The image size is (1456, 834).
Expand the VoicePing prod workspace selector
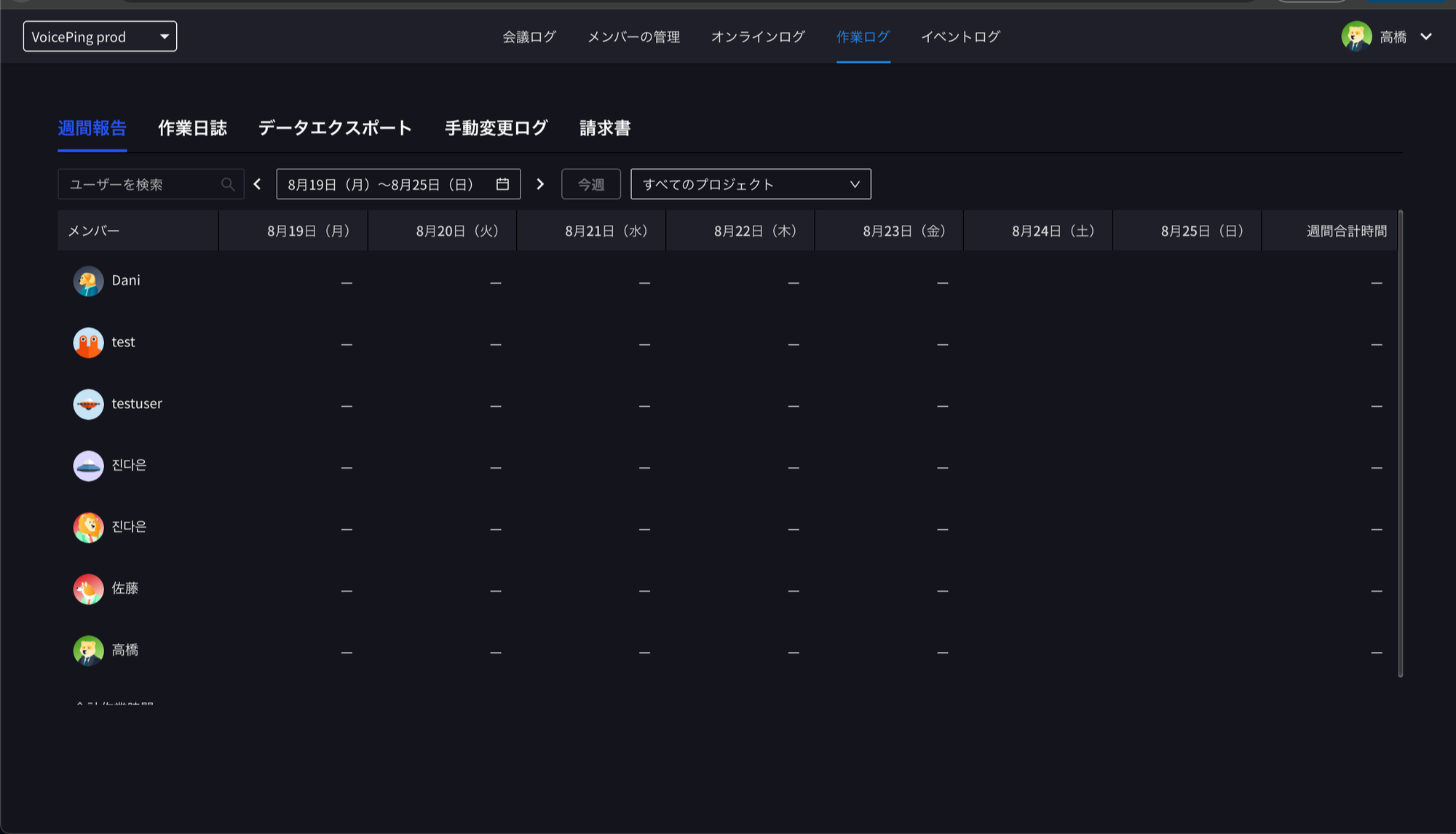(x=100, y=36)
